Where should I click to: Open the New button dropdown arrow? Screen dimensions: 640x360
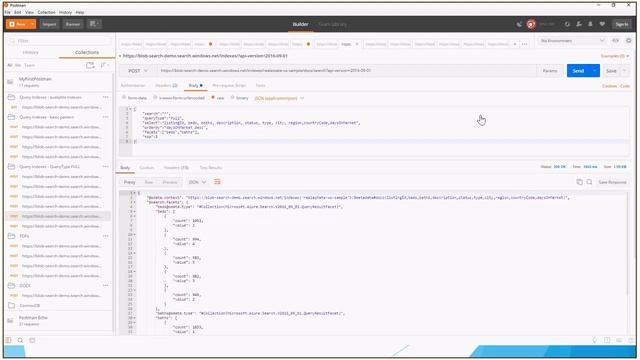click(32, 24)
